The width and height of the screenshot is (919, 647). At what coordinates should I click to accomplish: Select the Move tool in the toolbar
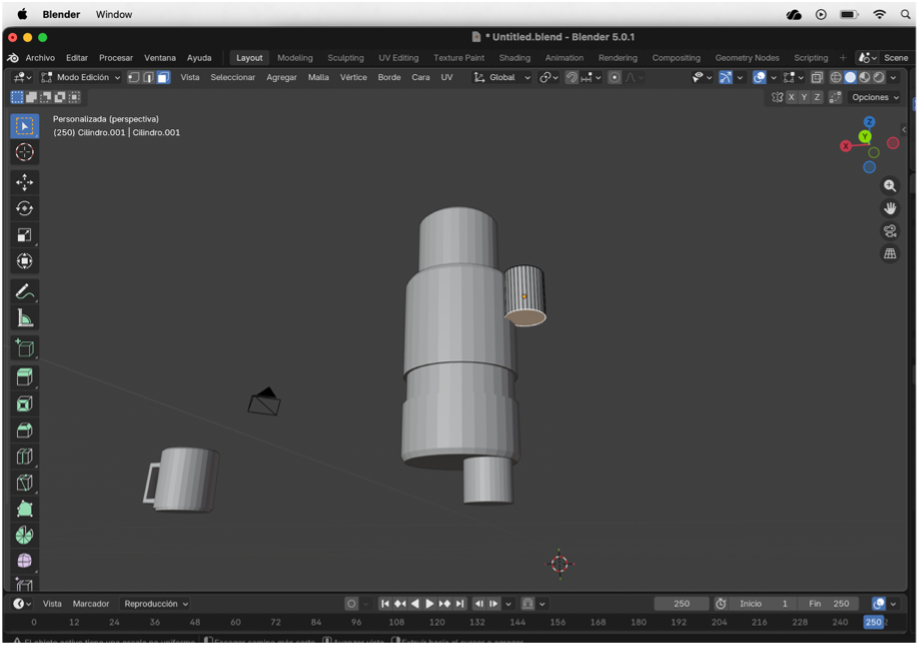coord(25,182)
